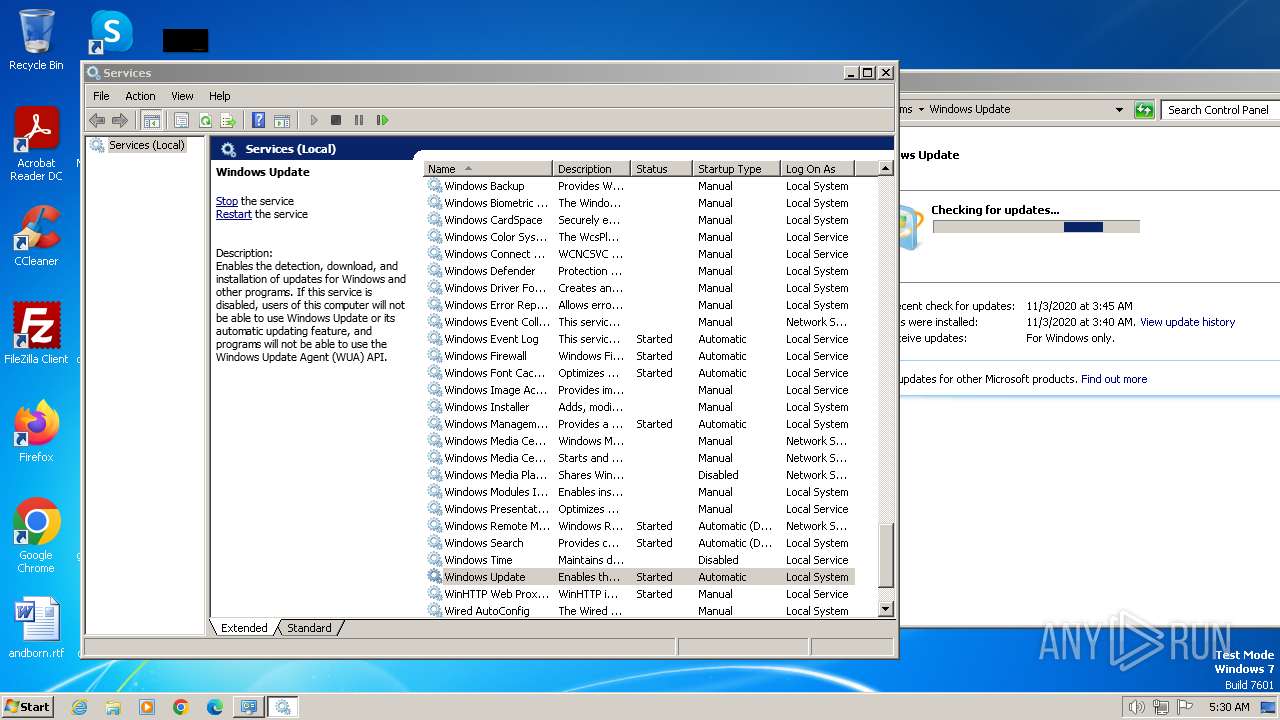Viewport: 1280px width, 720px height.
Task: Click View update history link in Windows Update
Action: tap(1187, 322)
